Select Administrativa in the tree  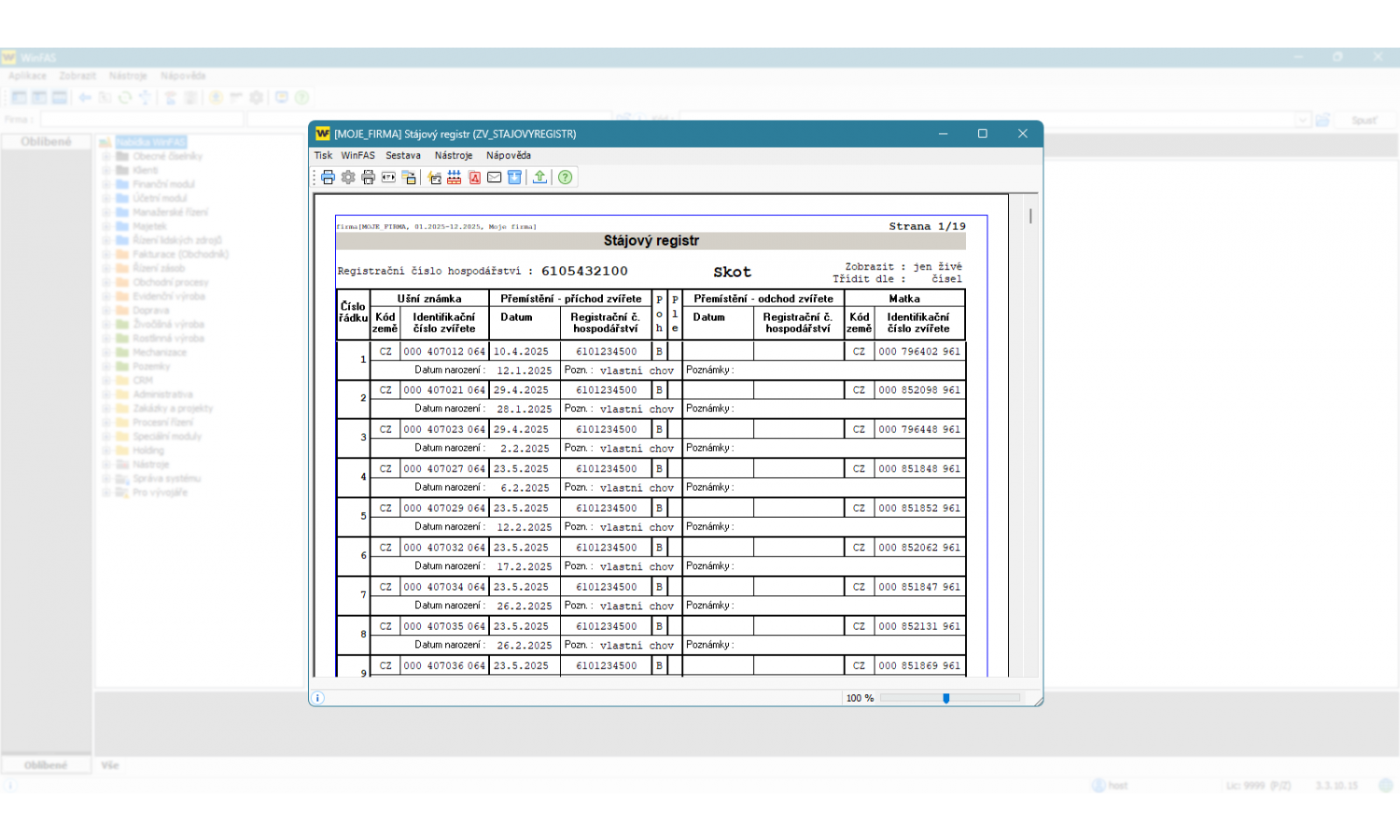coord(162,394)
